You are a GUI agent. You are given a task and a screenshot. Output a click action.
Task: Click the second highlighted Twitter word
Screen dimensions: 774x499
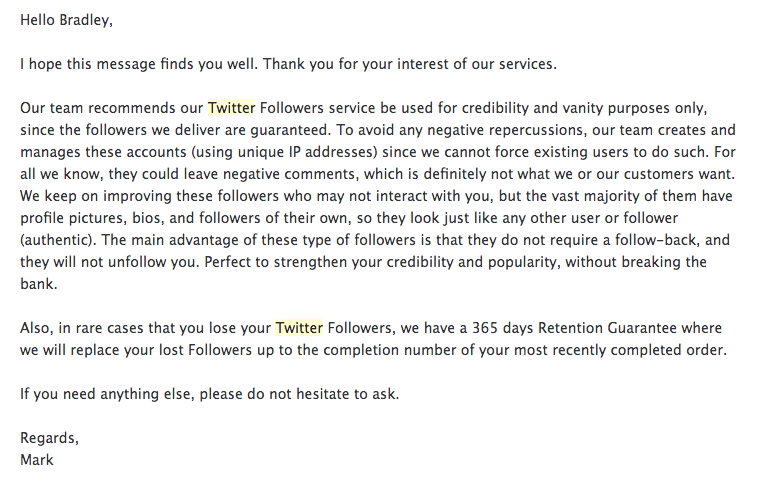[x=299, y=328]
